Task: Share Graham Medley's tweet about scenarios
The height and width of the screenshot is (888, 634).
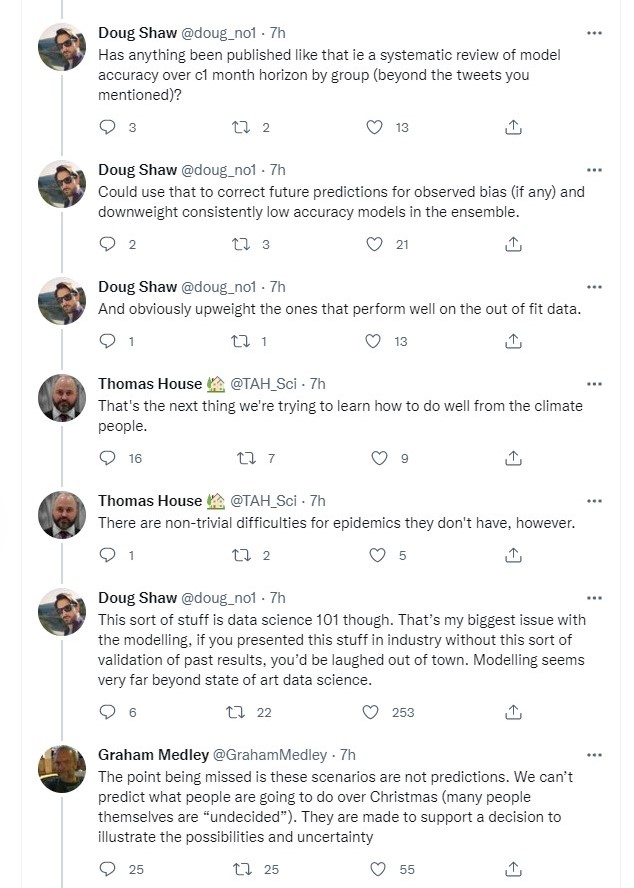Action: coord(513,869)
